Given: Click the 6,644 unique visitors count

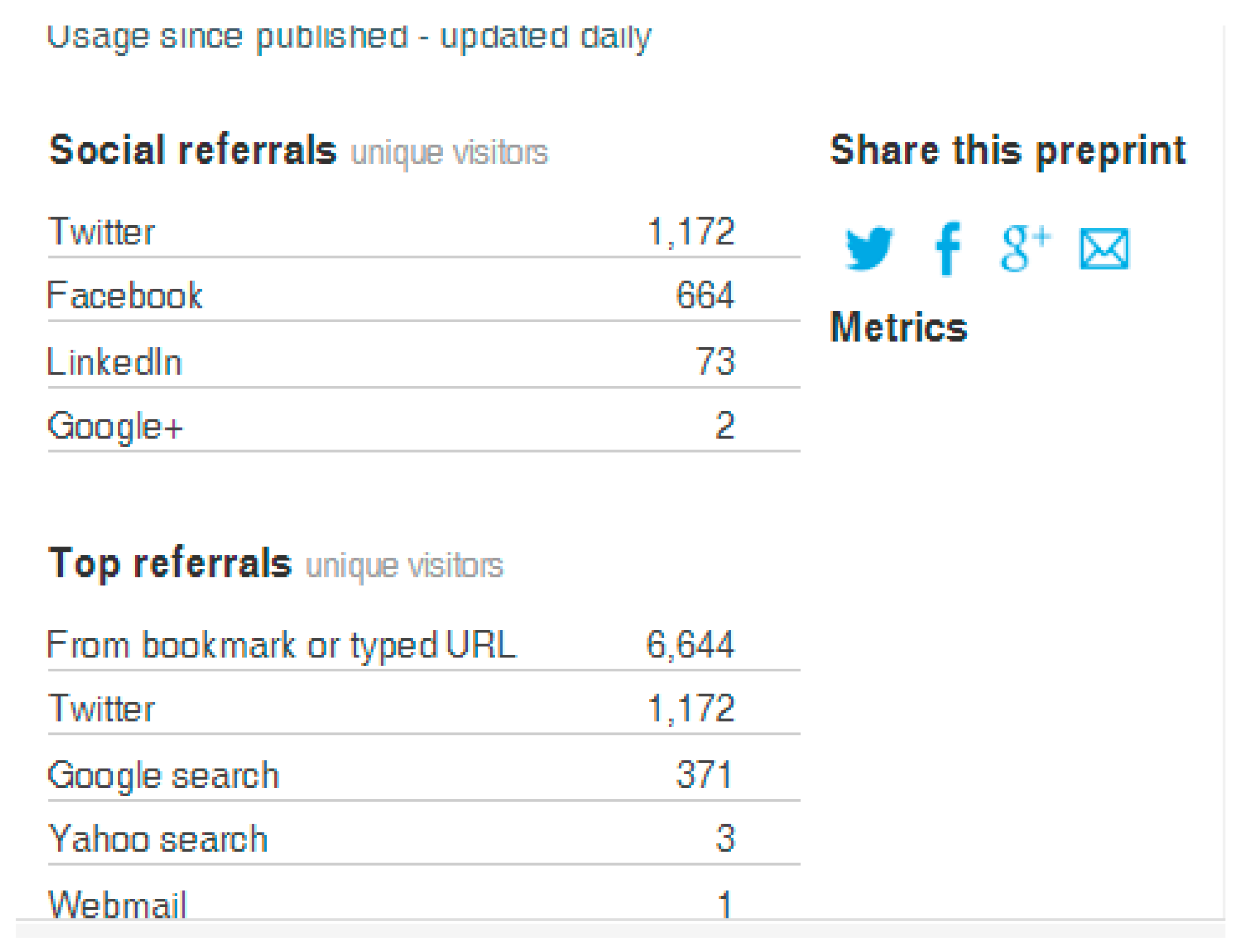Looking at the screenshot, I should click(x=690, y=645).
